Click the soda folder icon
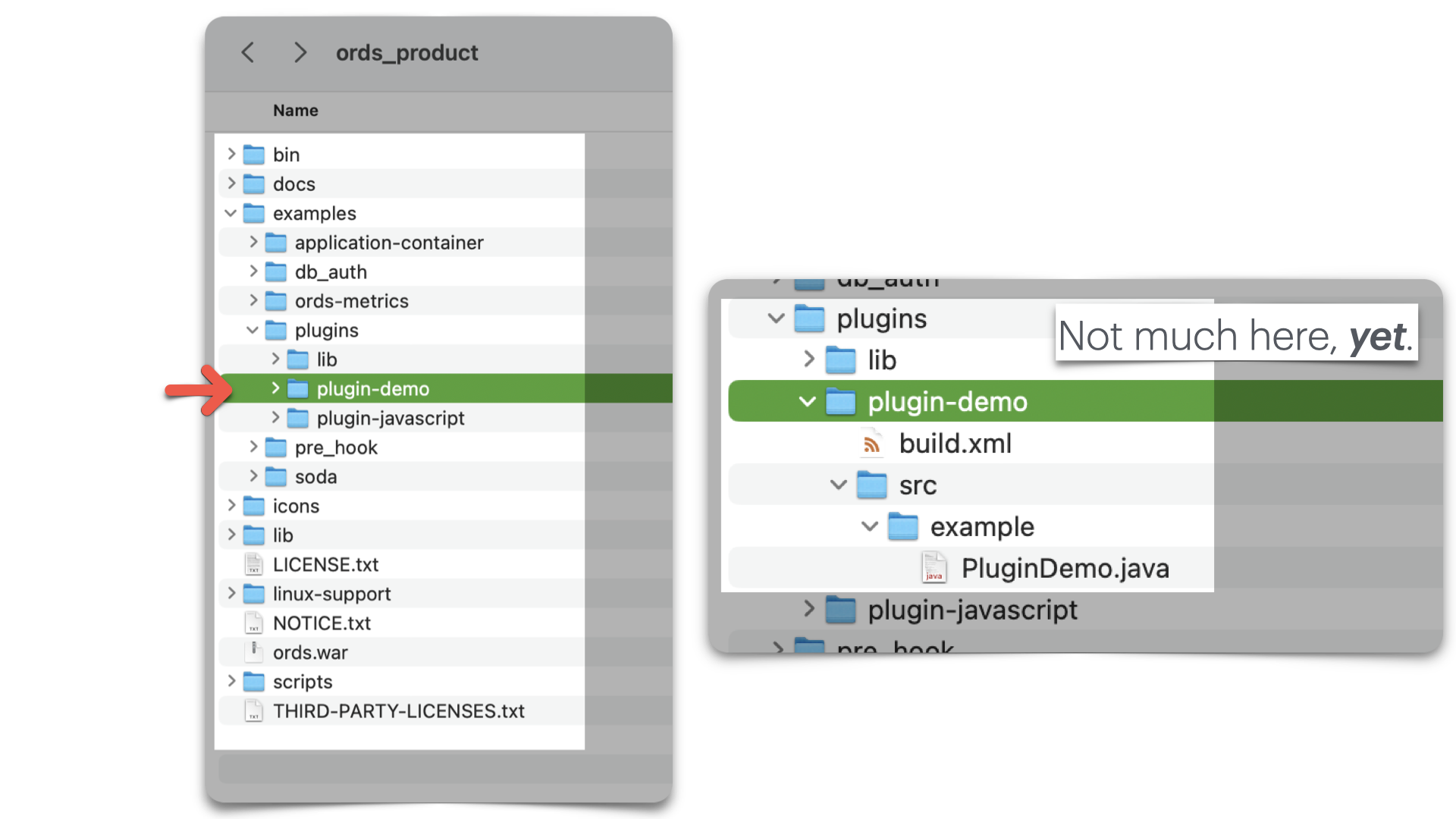Image resolution: width=1456 pixels, height=819 pixels. pos(275,476)
